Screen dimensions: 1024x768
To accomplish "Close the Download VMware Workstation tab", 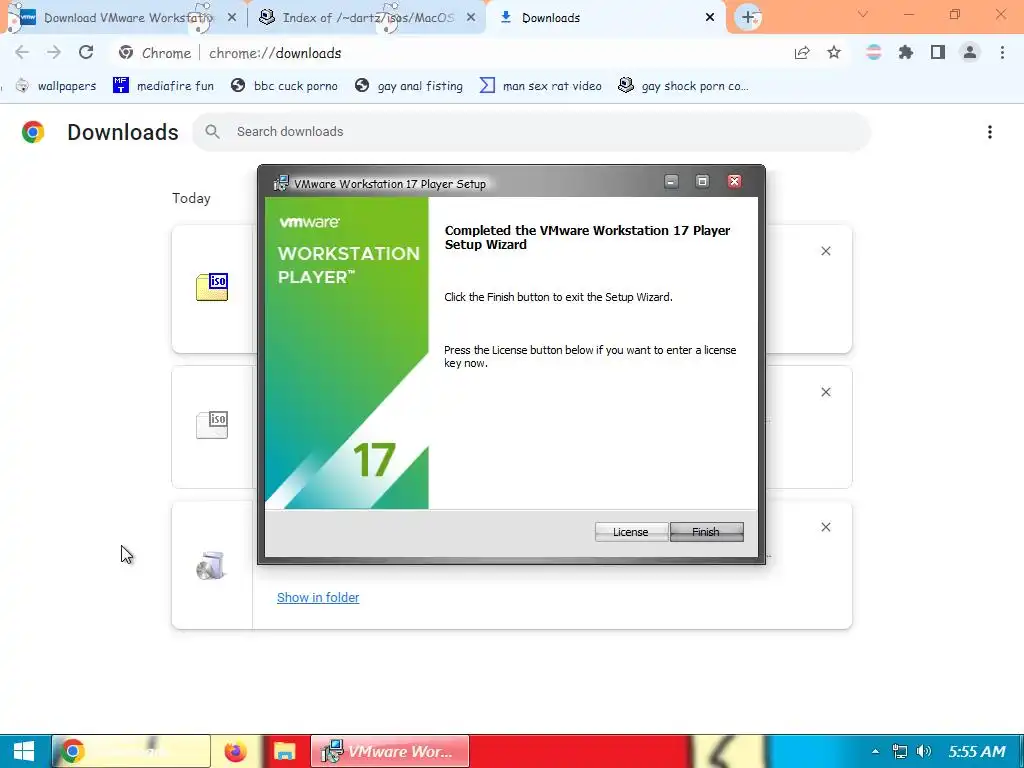I will pos(232,18).
